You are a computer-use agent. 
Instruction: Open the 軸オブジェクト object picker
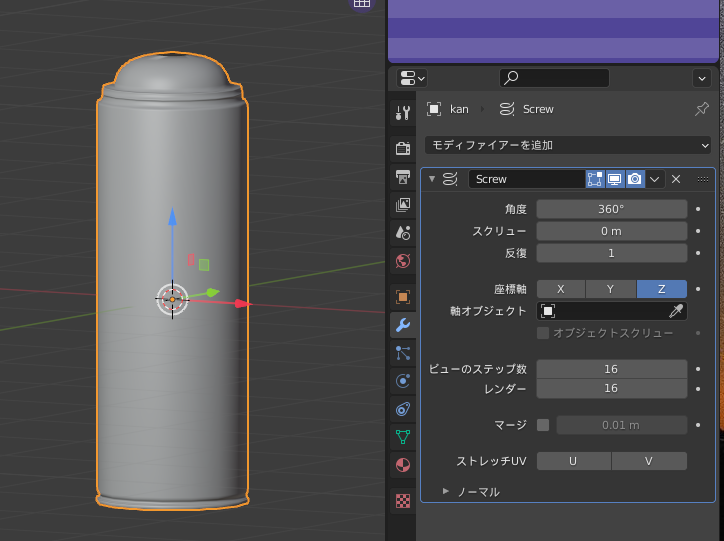[x=611, y=311]
